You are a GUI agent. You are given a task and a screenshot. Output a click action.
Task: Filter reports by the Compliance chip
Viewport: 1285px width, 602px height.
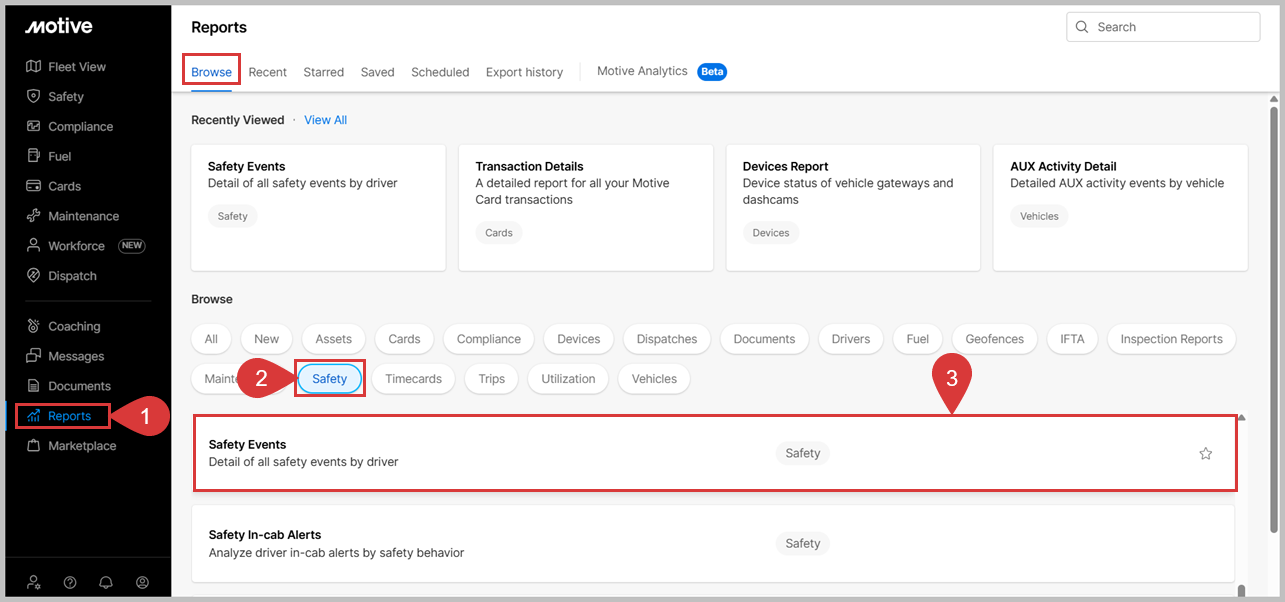pyautogui.click(x=489, y=339)
